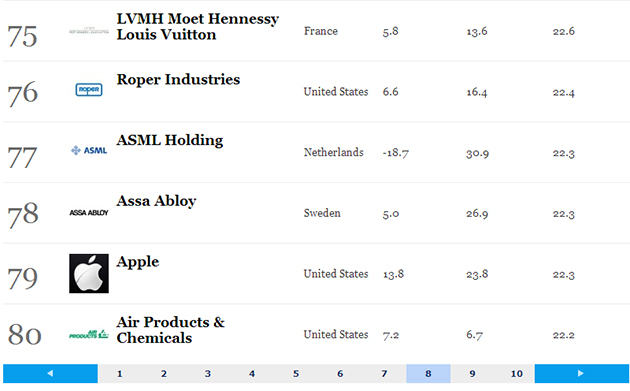The height and width of the screenshot is (391, 630).
Task: Select page 10 in pagination
Action: point(516,373)
